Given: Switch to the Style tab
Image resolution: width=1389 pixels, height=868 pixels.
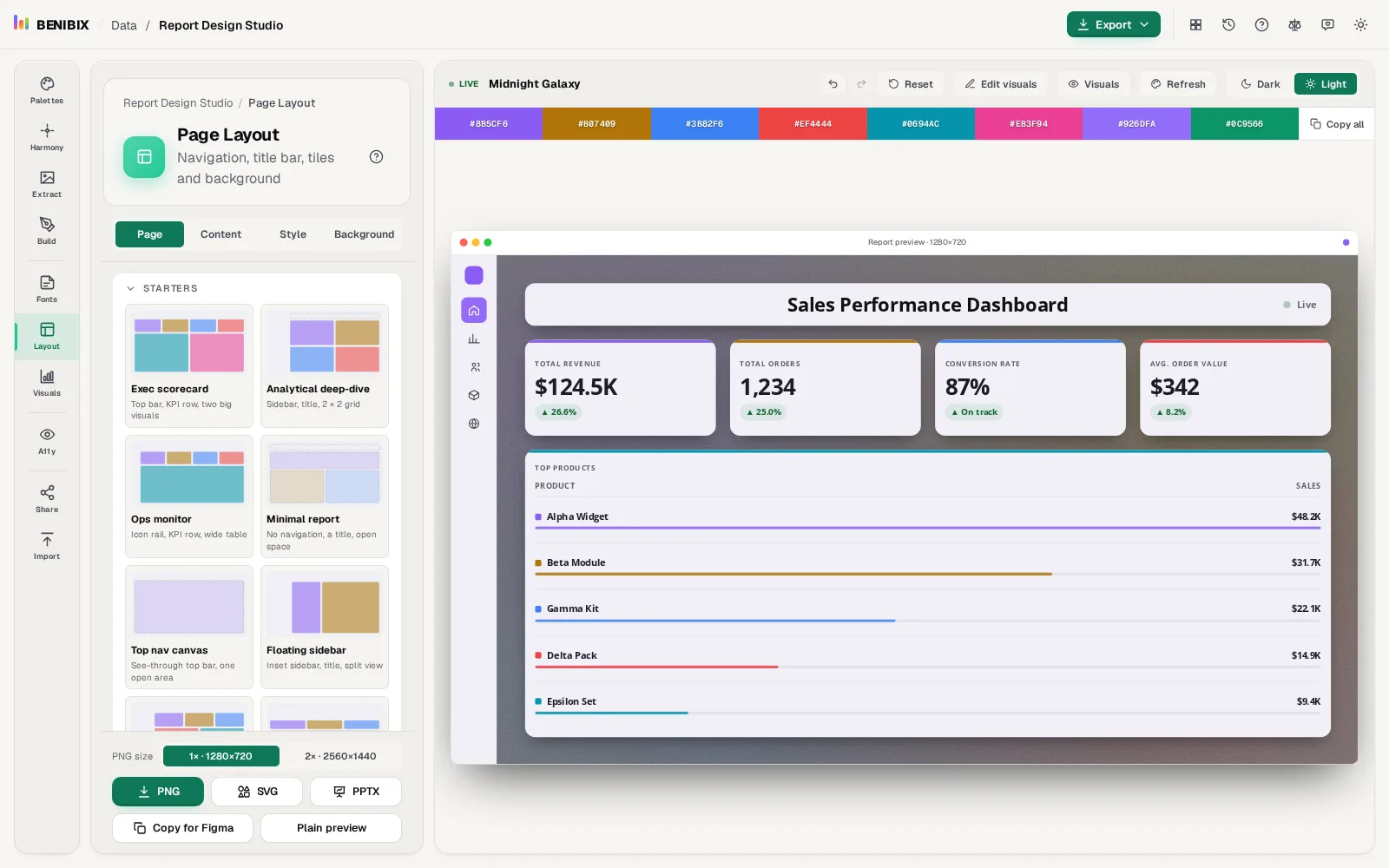Looking at the screenshot, I should (x=293, y=234).
